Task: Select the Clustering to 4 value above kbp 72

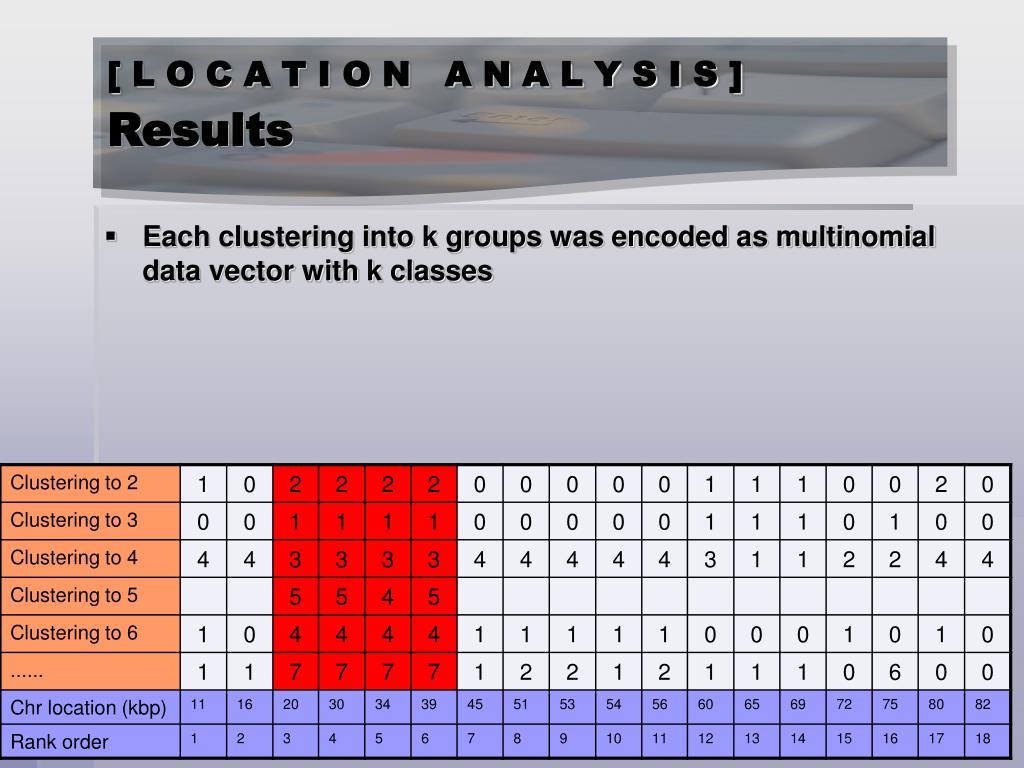Action: (x=848, y=560)
